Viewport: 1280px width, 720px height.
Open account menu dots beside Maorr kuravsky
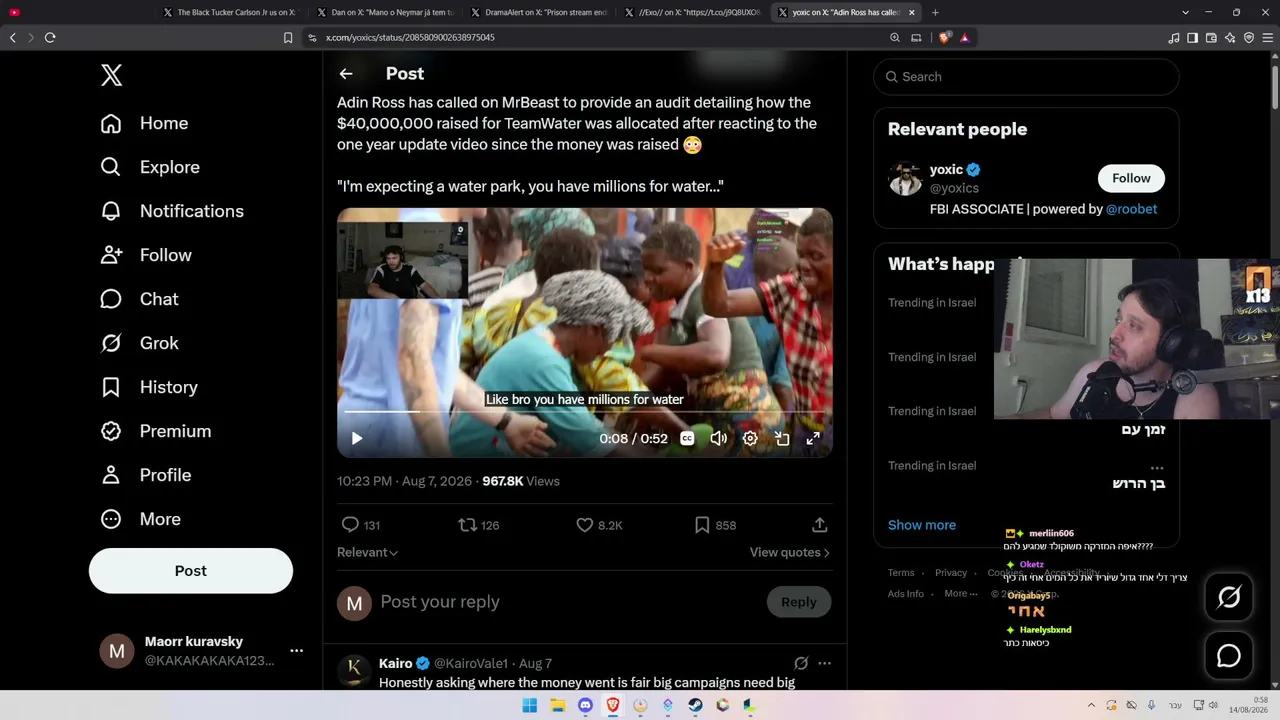click(296, 651)
